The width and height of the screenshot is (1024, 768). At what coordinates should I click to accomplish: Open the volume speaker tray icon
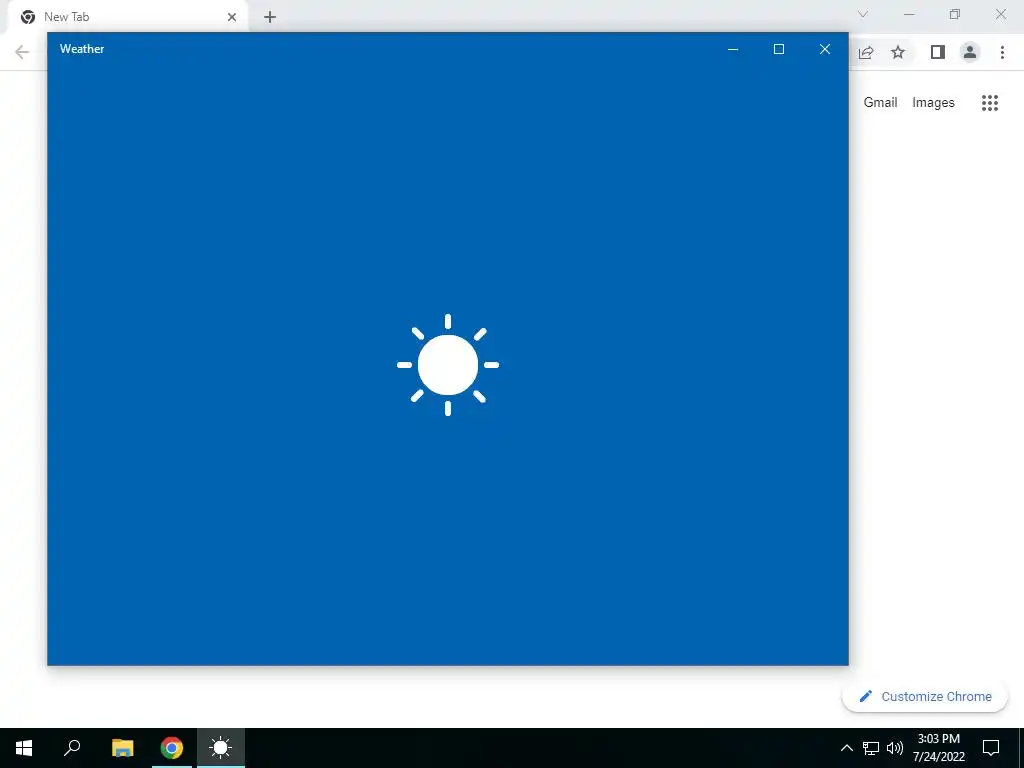coord(895,748)
